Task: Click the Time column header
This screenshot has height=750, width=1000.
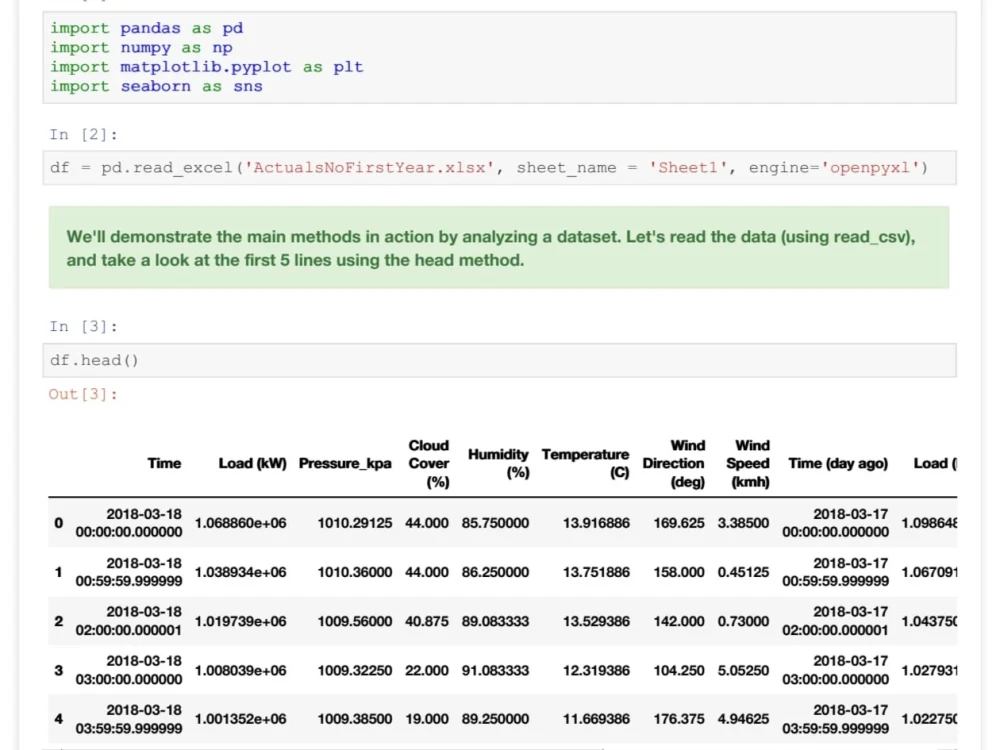Action: pos(165,464)
